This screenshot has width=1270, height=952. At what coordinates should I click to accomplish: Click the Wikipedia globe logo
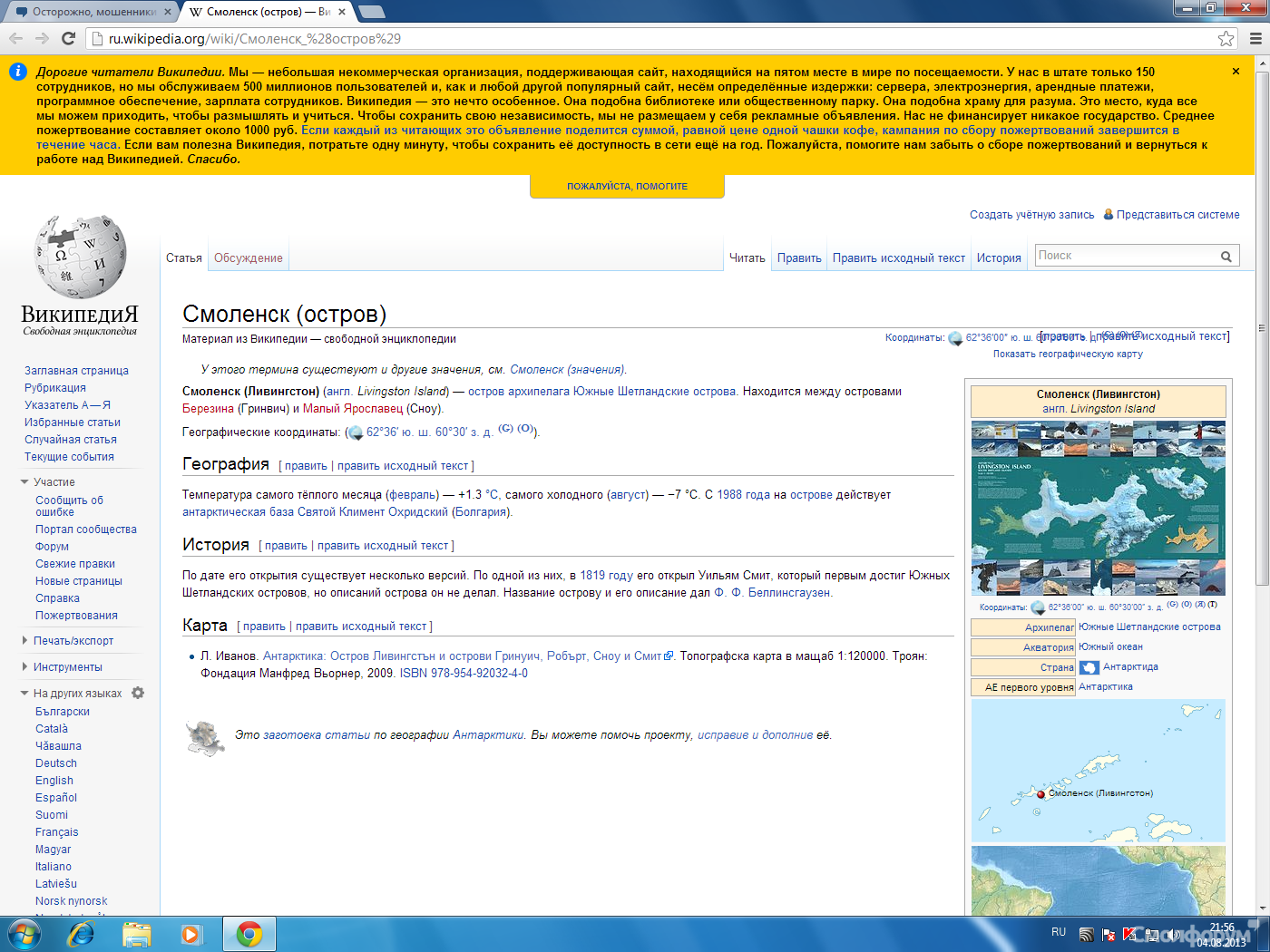(x=80, y=257)
